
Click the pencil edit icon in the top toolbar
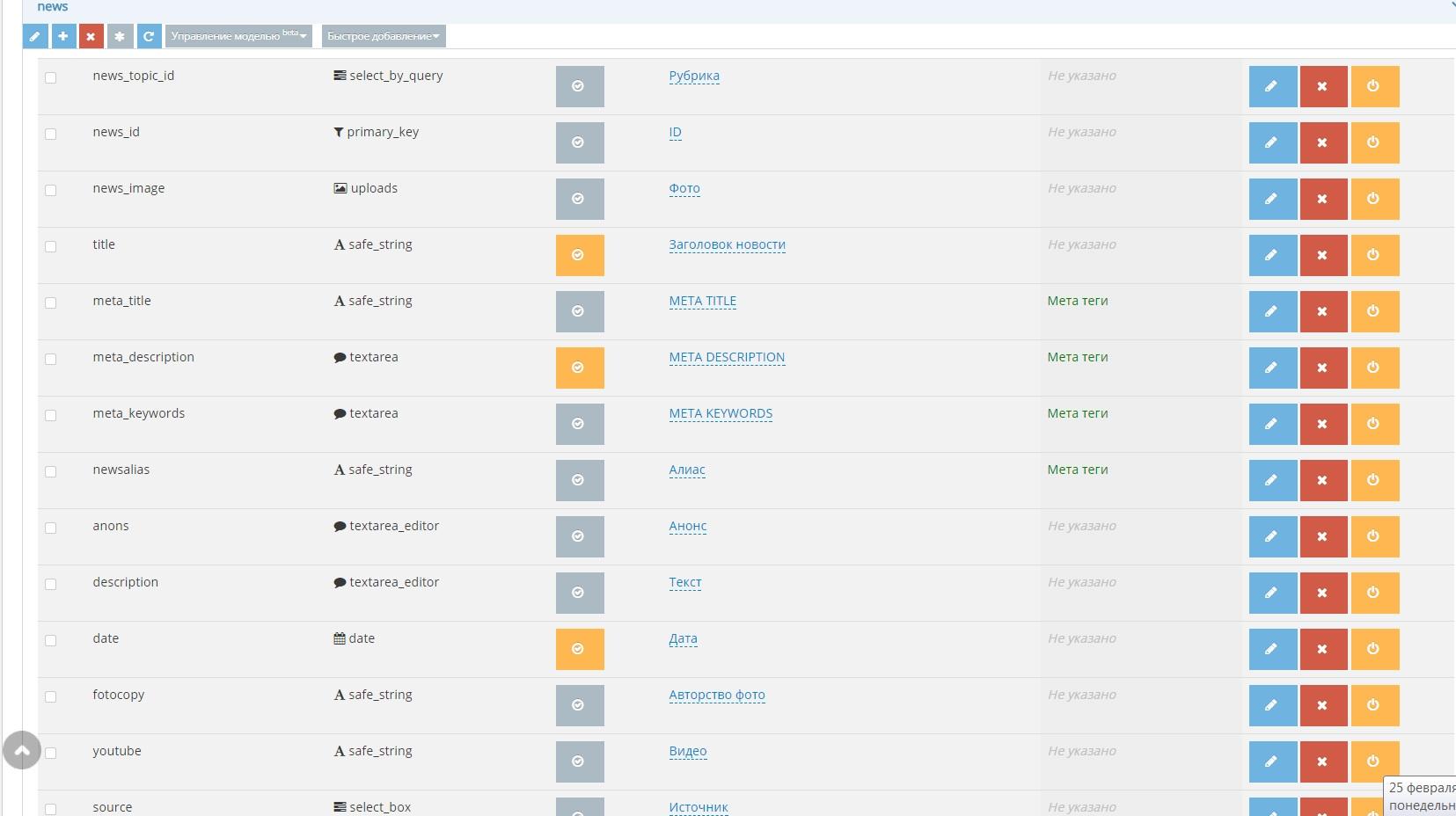click(34, 36)
